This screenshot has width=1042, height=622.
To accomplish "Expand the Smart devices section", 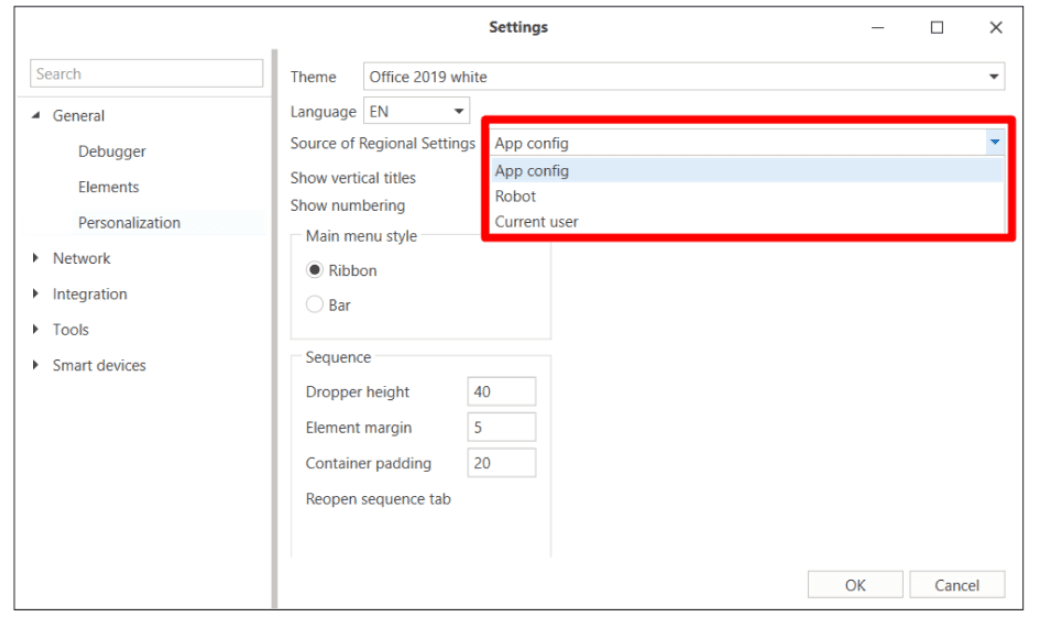I will click(37, 365).
